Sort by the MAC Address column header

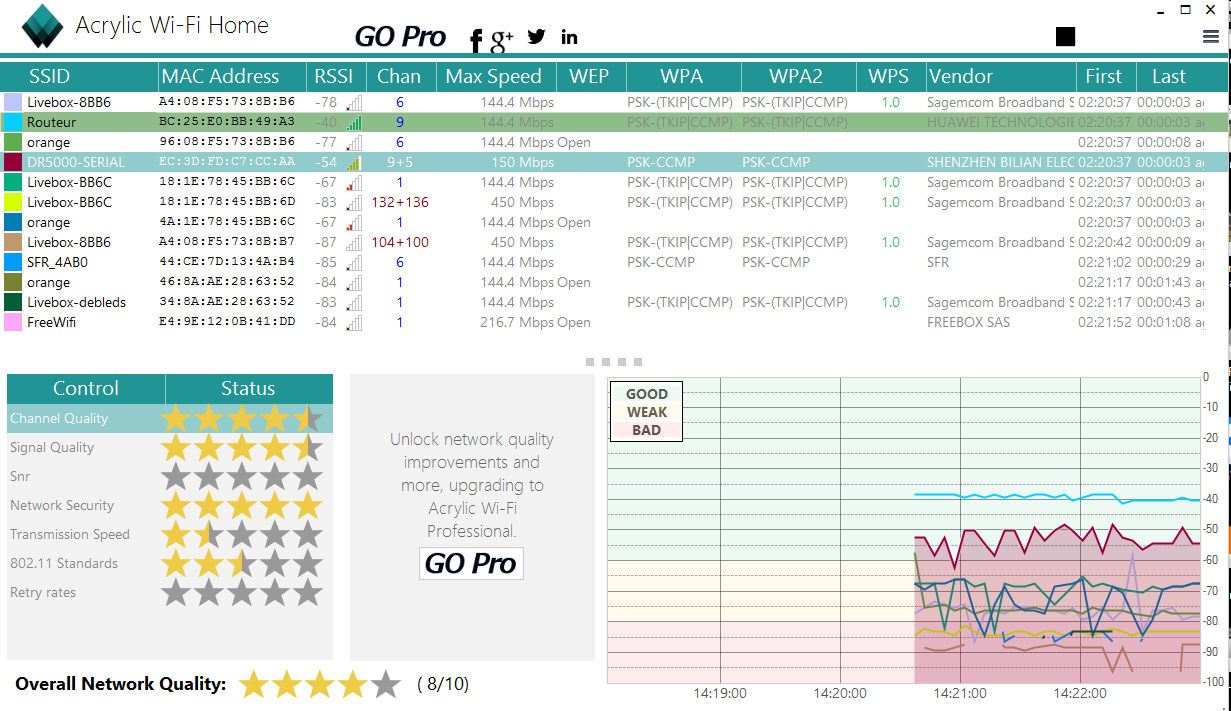click(x=233, y=77)
